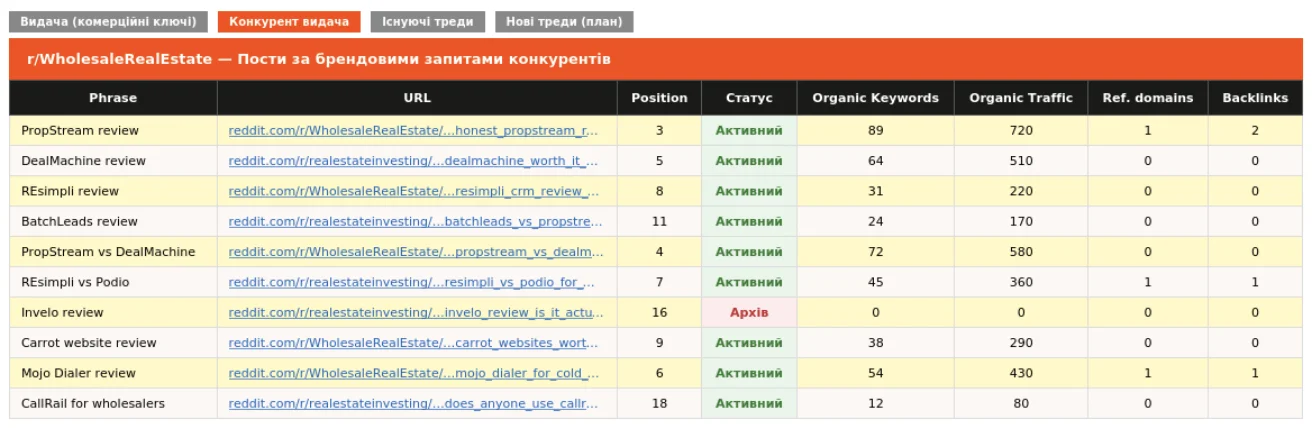Click the Phrase column header
Image resolution: width=1314 pixels, height=428 pixels.
113,98
